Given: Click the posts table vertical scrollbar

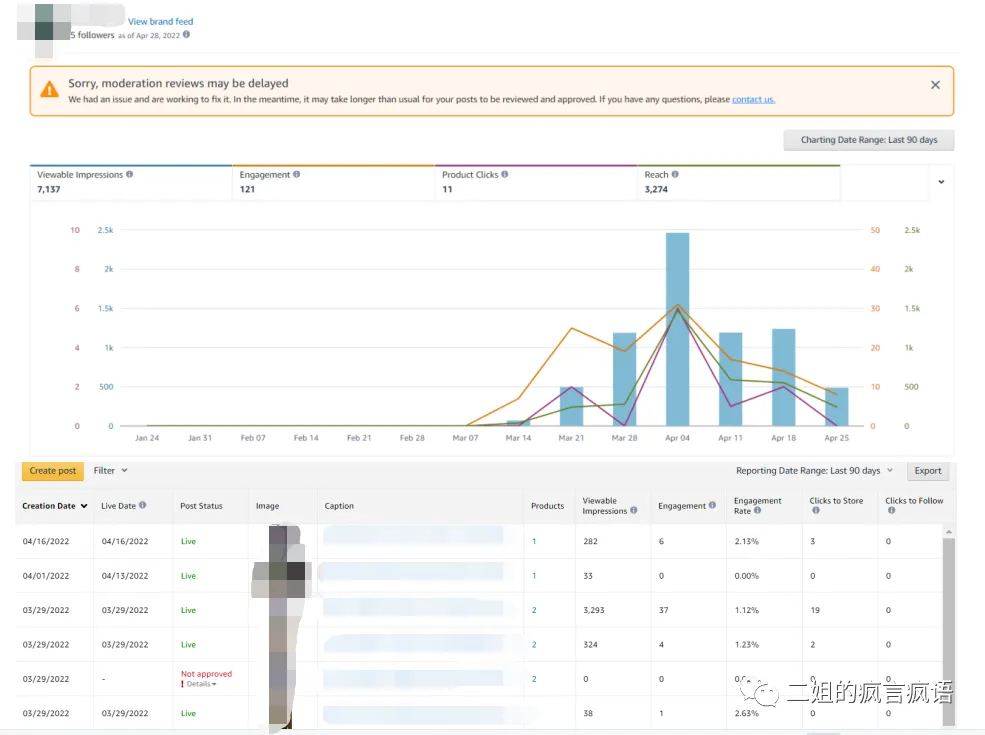Looking at the screenshot, I should [x=949, y=628].
